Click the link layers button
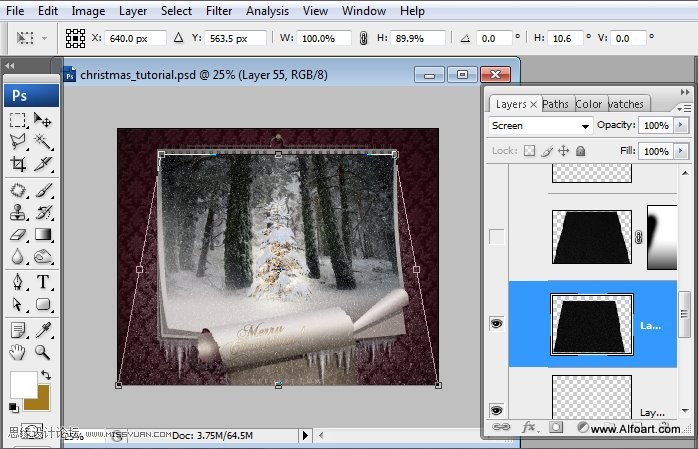The width and height of the screenshot is (698, 449). [501, 427]
